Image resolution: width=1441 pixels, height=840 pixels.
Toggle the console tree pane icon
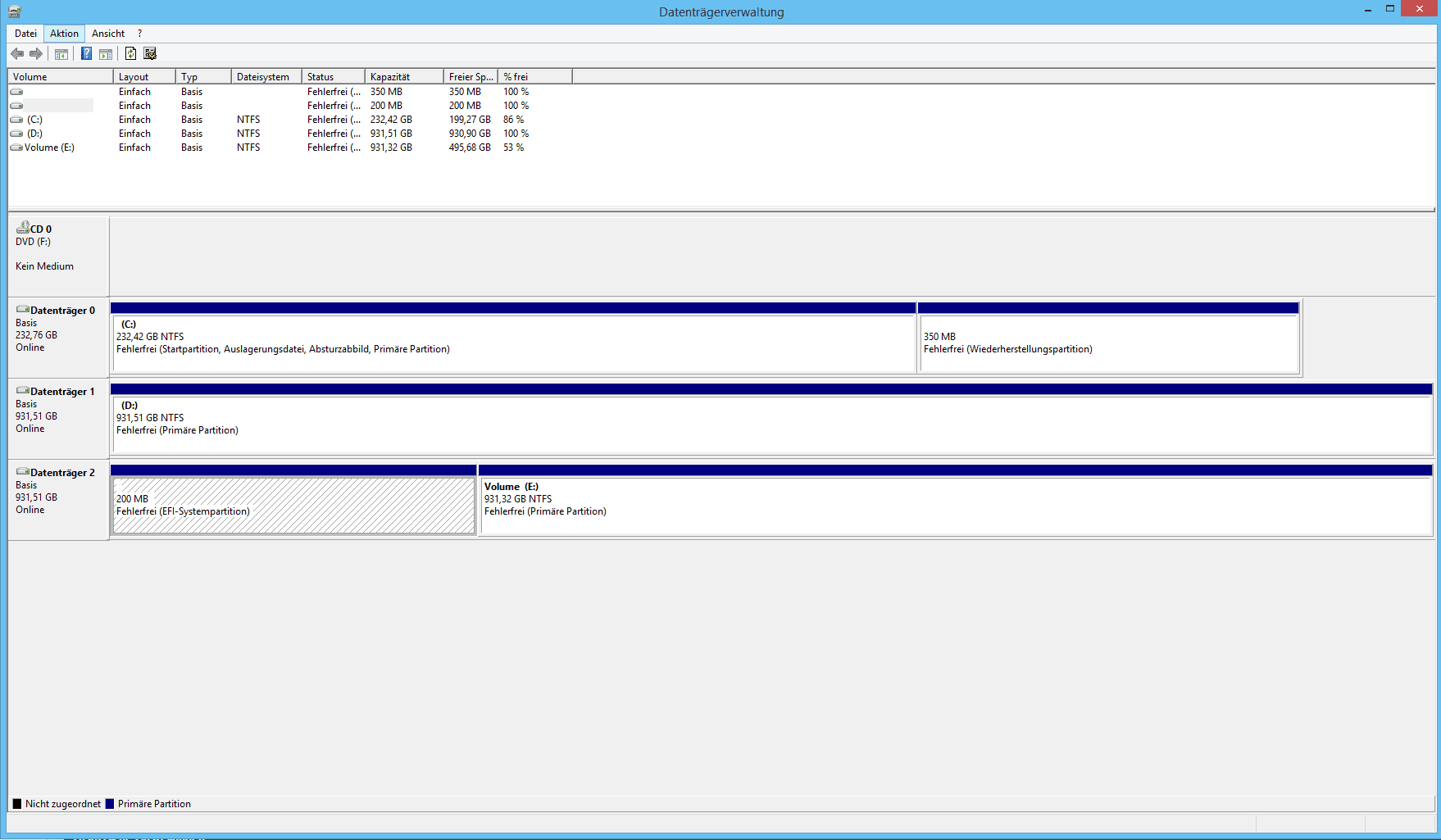click(x=61, y=54)
